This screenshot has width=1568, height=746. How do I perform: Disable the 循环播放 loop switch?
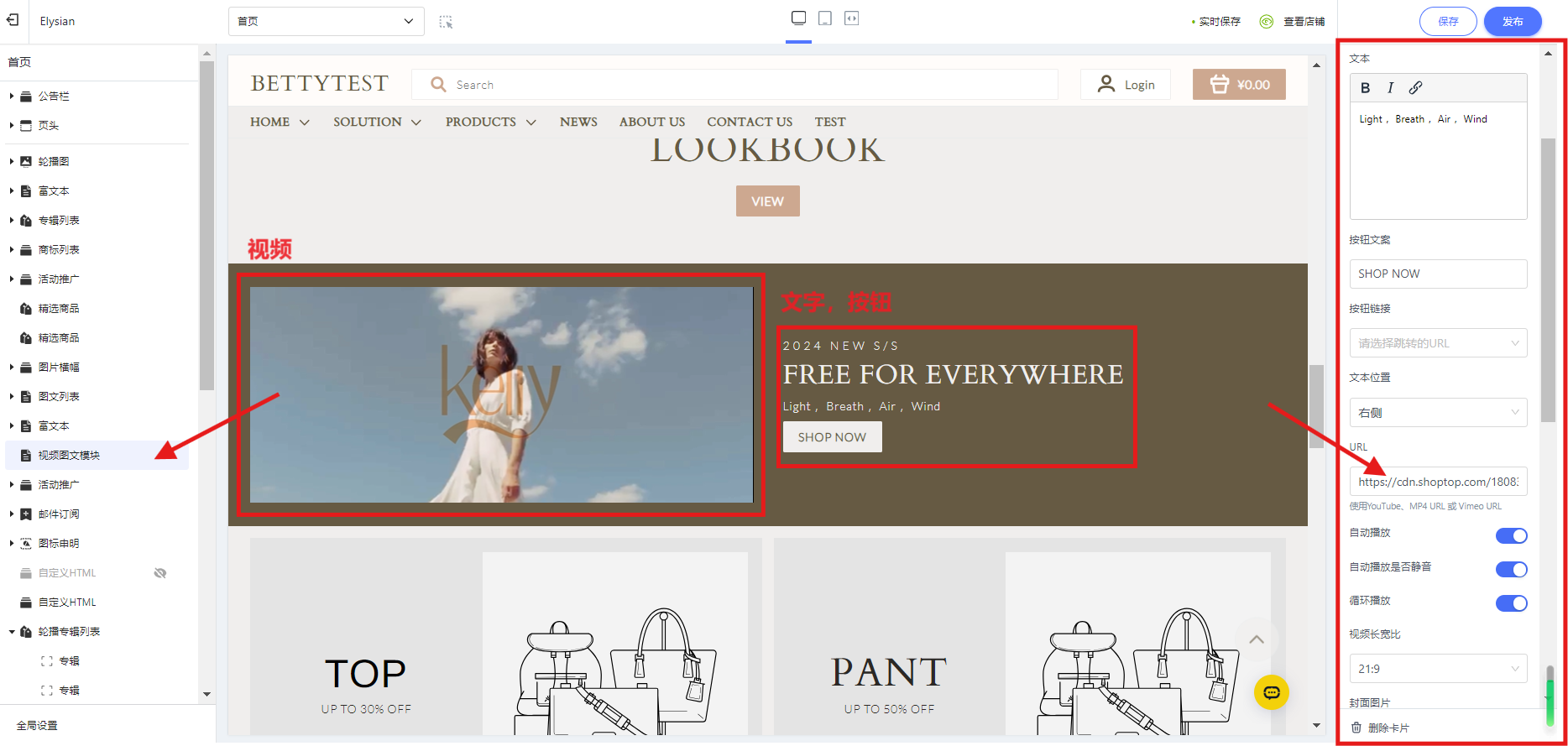1511,603
